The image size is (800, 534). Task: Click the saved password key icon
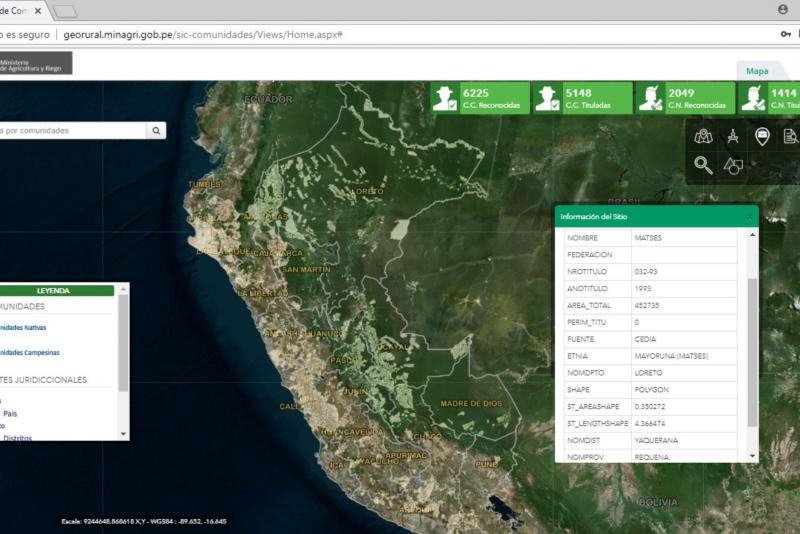coord(785,34)
